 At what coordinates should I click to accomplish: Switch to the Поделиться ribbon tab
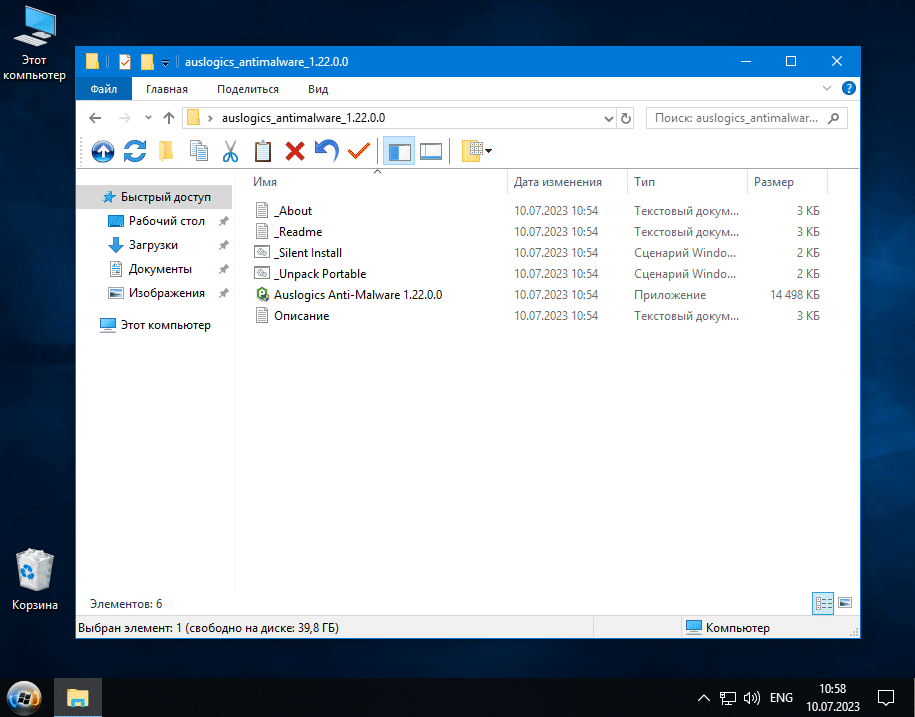[x=248, y=89]
